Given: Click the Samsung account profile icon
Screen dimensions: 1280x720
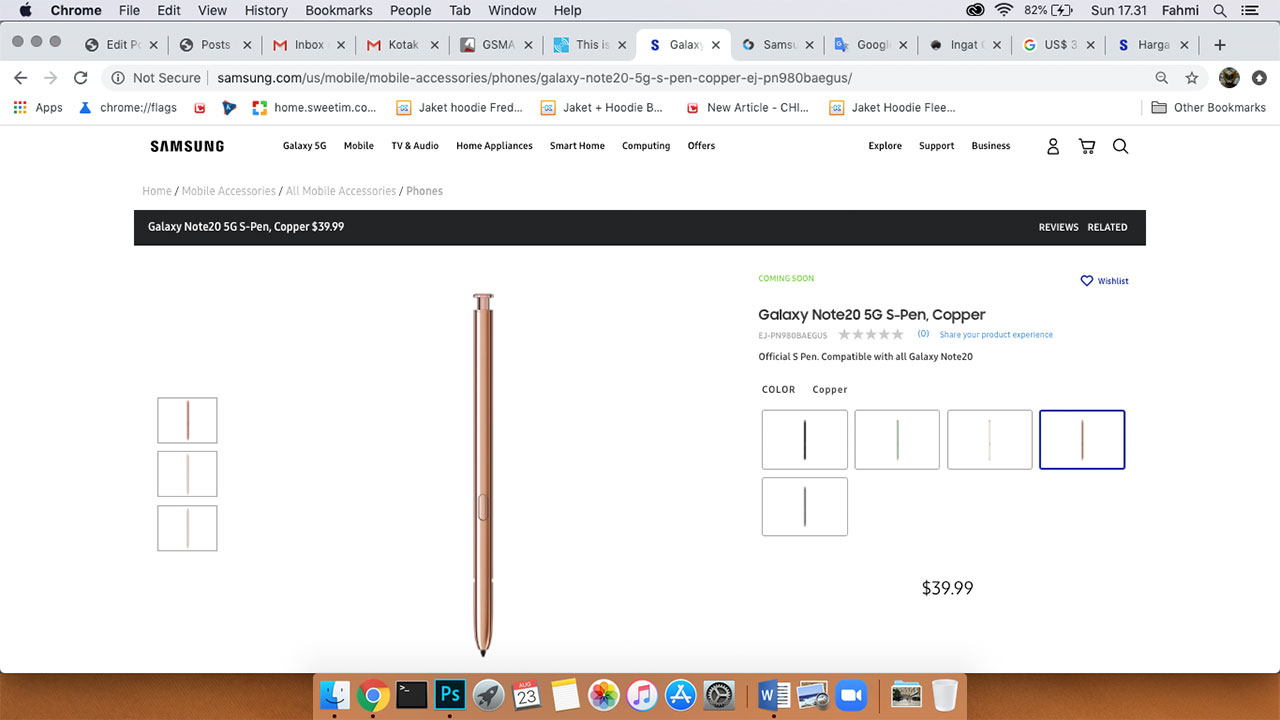Looking at the screenshot, I should point(1052,146).
